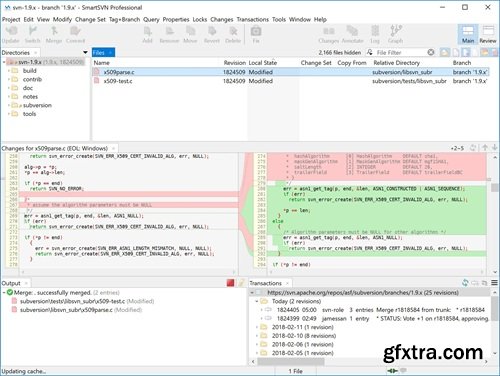Click the Add file toolbar icon
This screenshot has width=500, height=376.
(147, 34)
